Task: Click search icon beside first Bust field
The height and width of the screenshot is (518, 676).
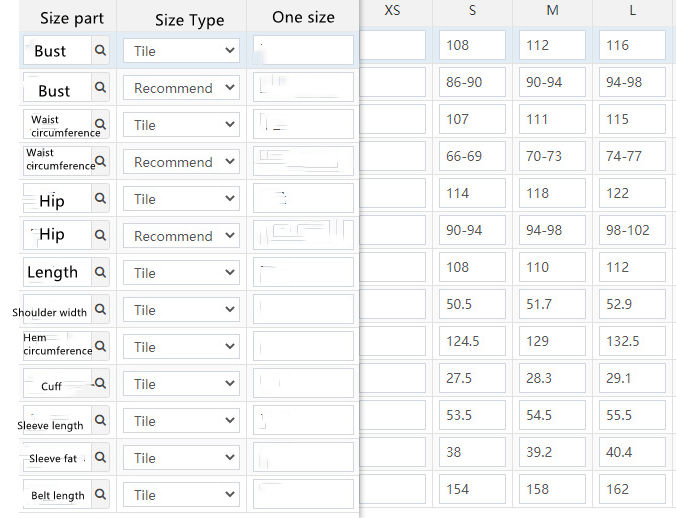Action: 100,50
